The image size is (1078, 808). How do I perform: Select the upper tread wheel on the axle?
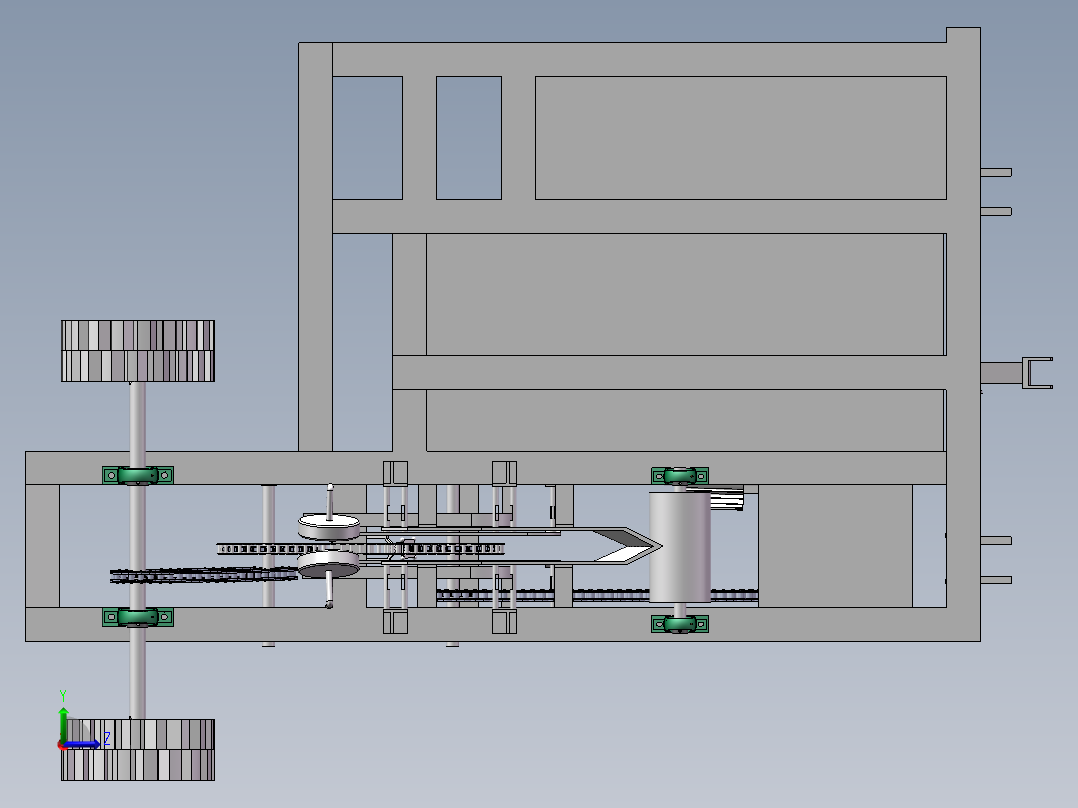pos(138,351)
